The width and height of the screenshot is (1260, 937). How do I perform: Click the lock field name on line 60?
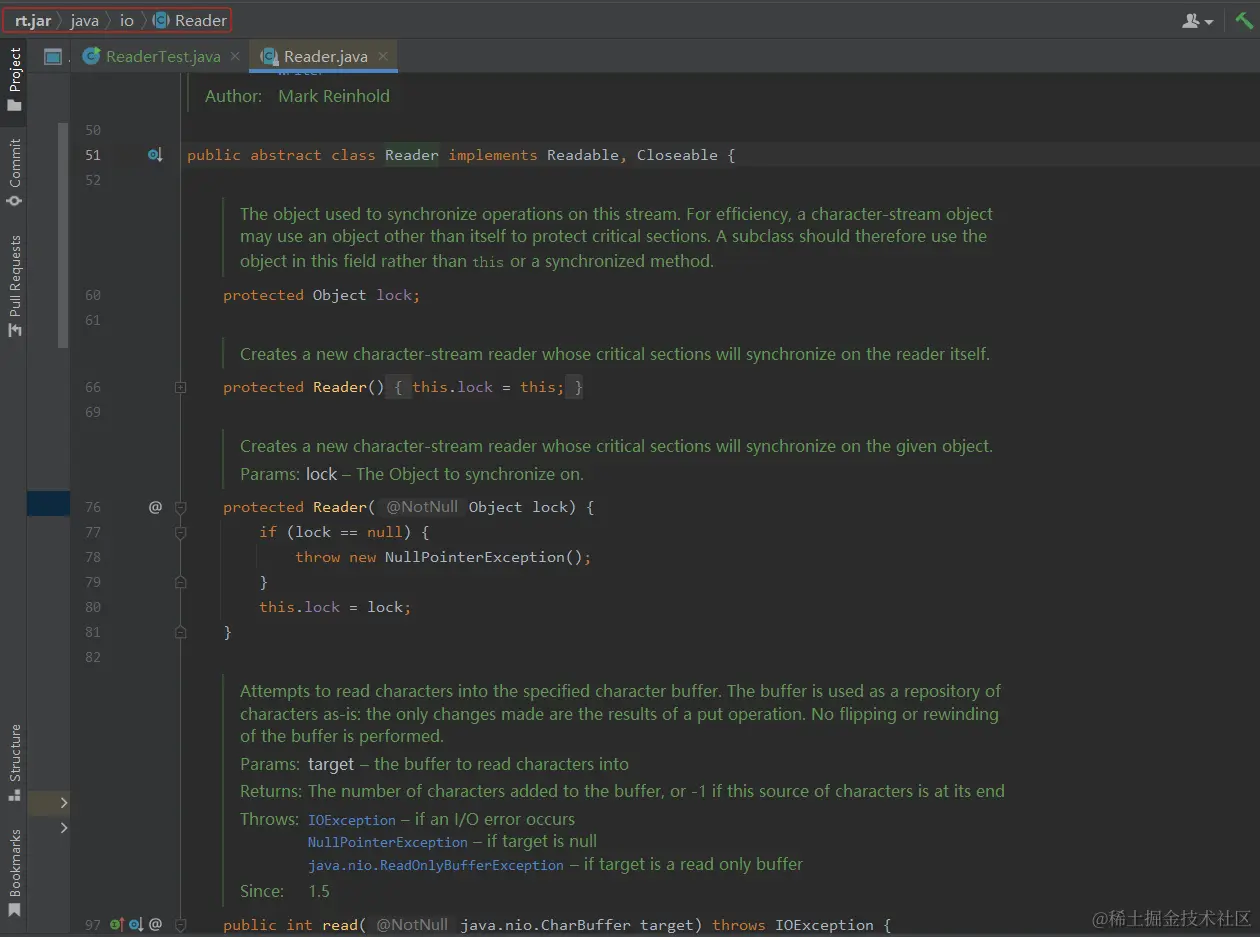coord(395,295)
